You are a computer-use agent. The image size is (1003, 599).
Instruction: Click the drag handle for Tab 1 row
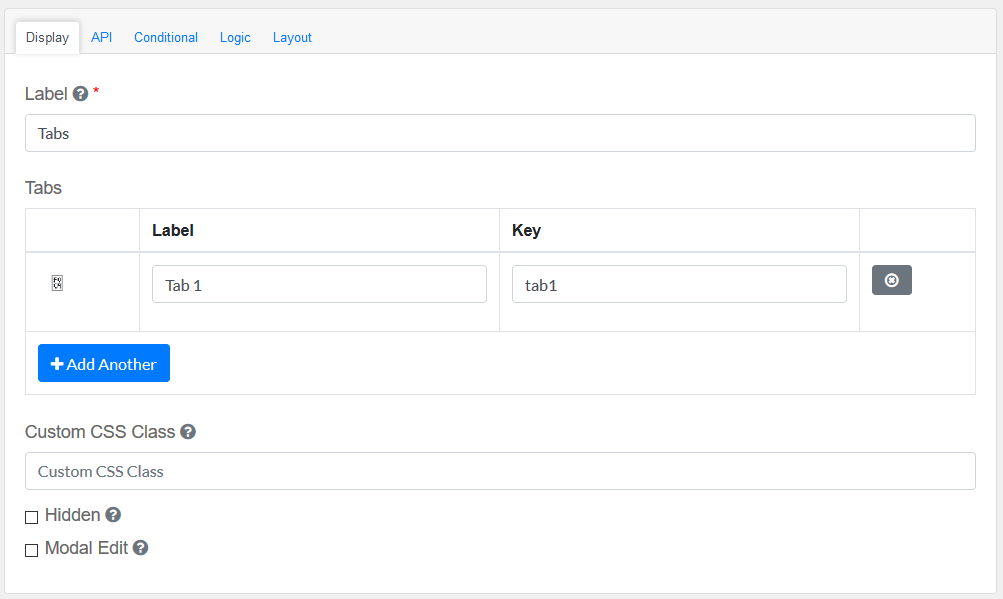point(58,284)
